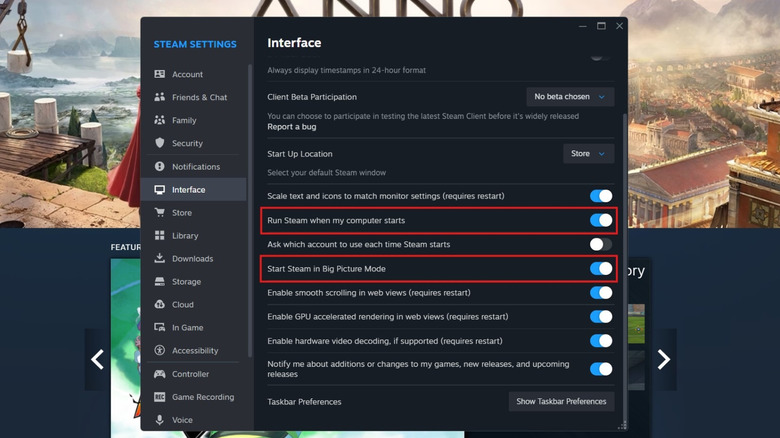This screenshot has width=780, height=438.
Task: Open the Client Beta Participation dropdown
Action: 570,97
